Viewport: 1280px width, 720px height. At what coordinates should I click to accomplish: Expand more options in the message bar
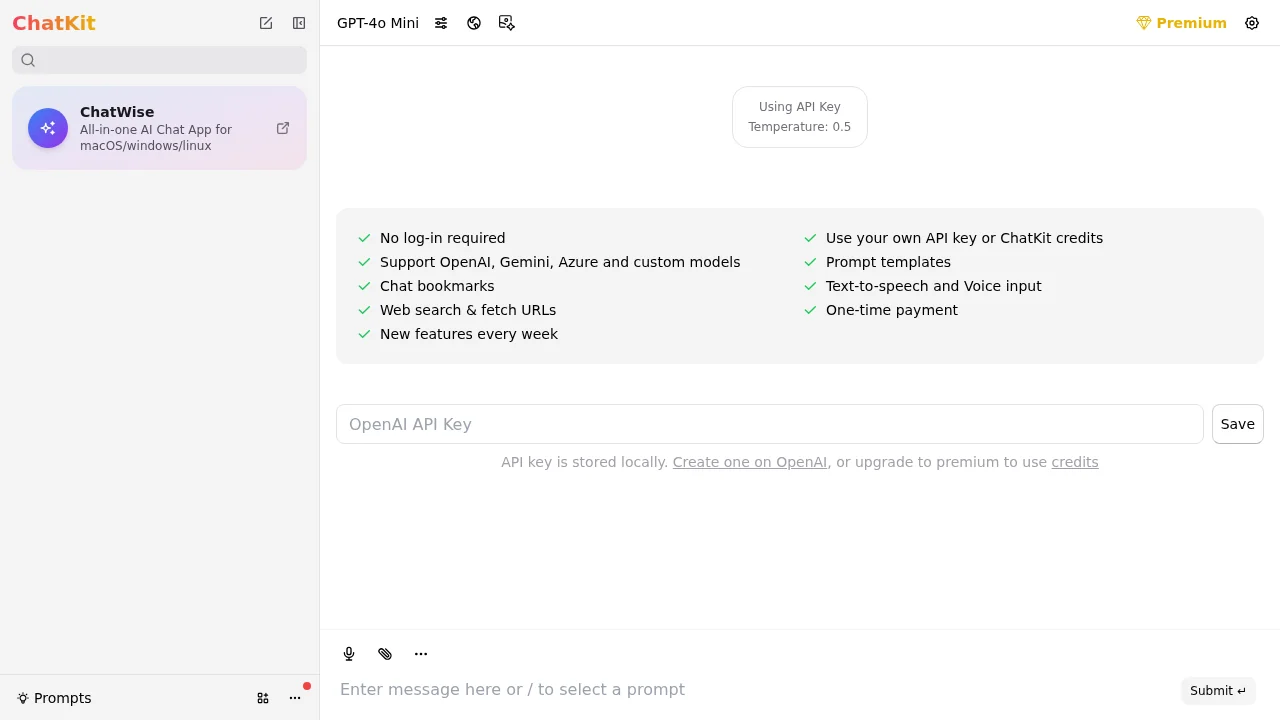click(x=420, y=653)
